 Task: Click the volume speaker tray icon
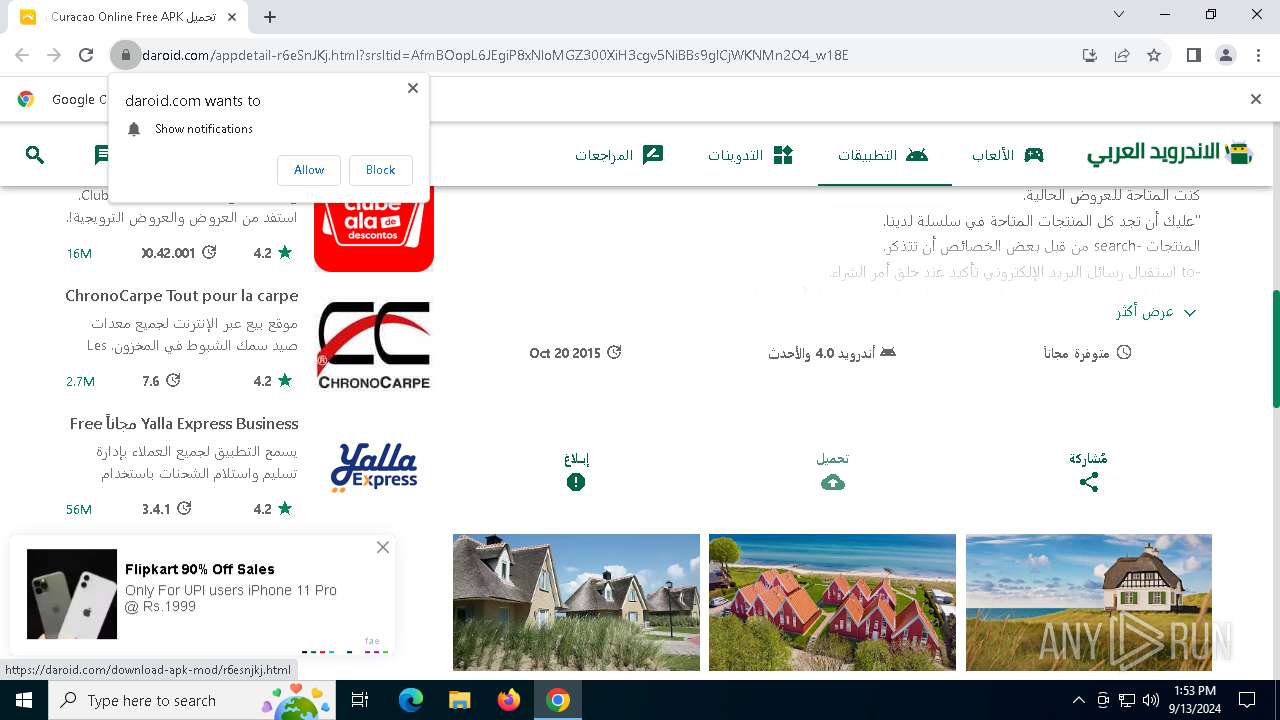pos(1151,700)
